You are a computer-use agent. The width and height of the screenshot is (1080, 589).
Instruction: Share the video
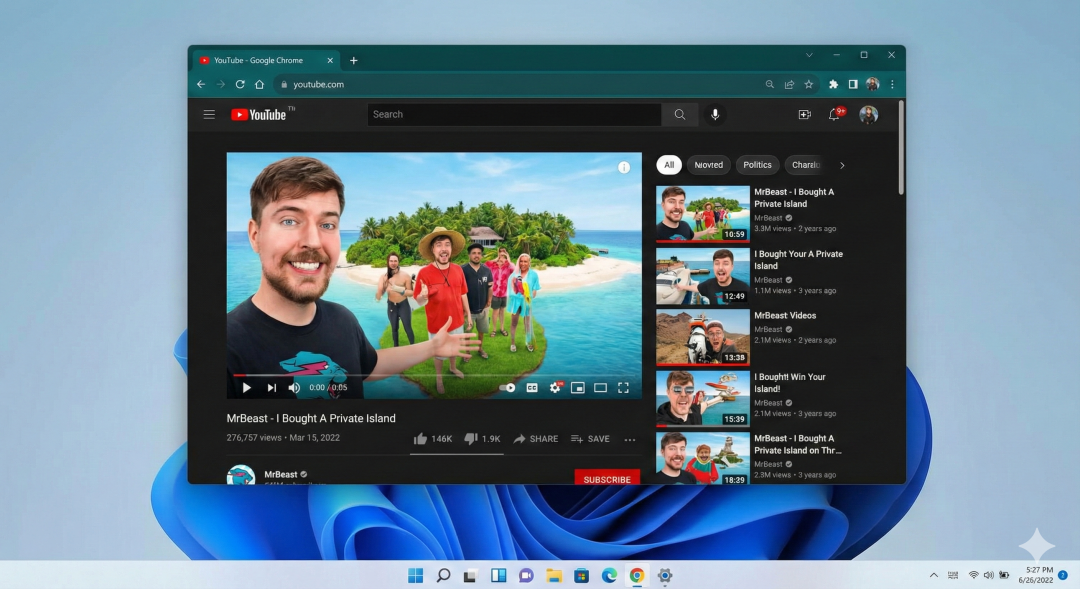coord(536,439)
